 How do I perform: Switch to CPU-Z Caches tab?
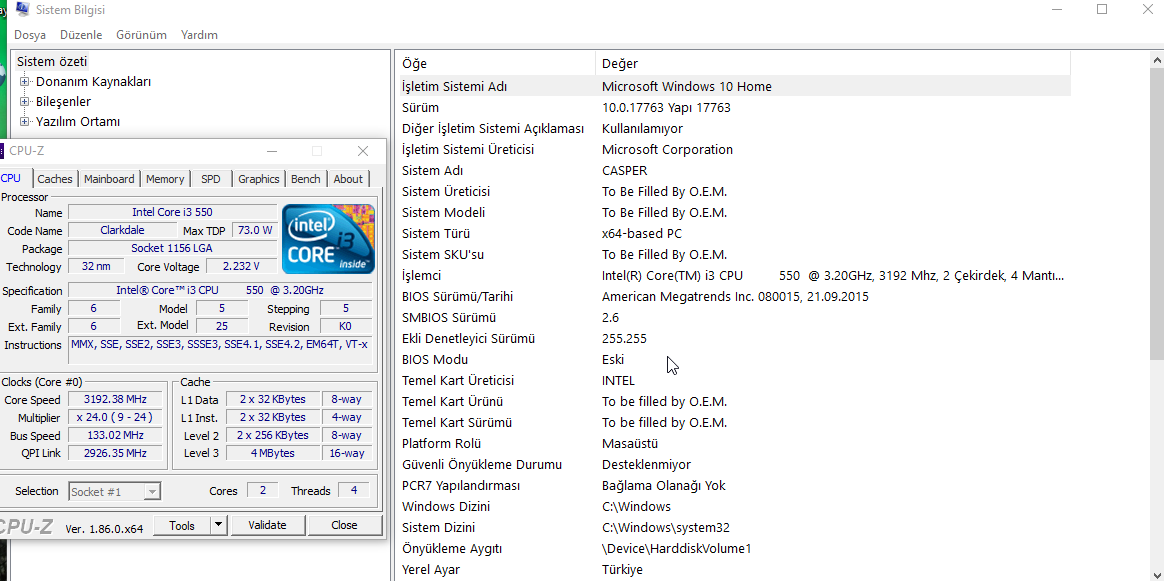(x=55, y=179)
